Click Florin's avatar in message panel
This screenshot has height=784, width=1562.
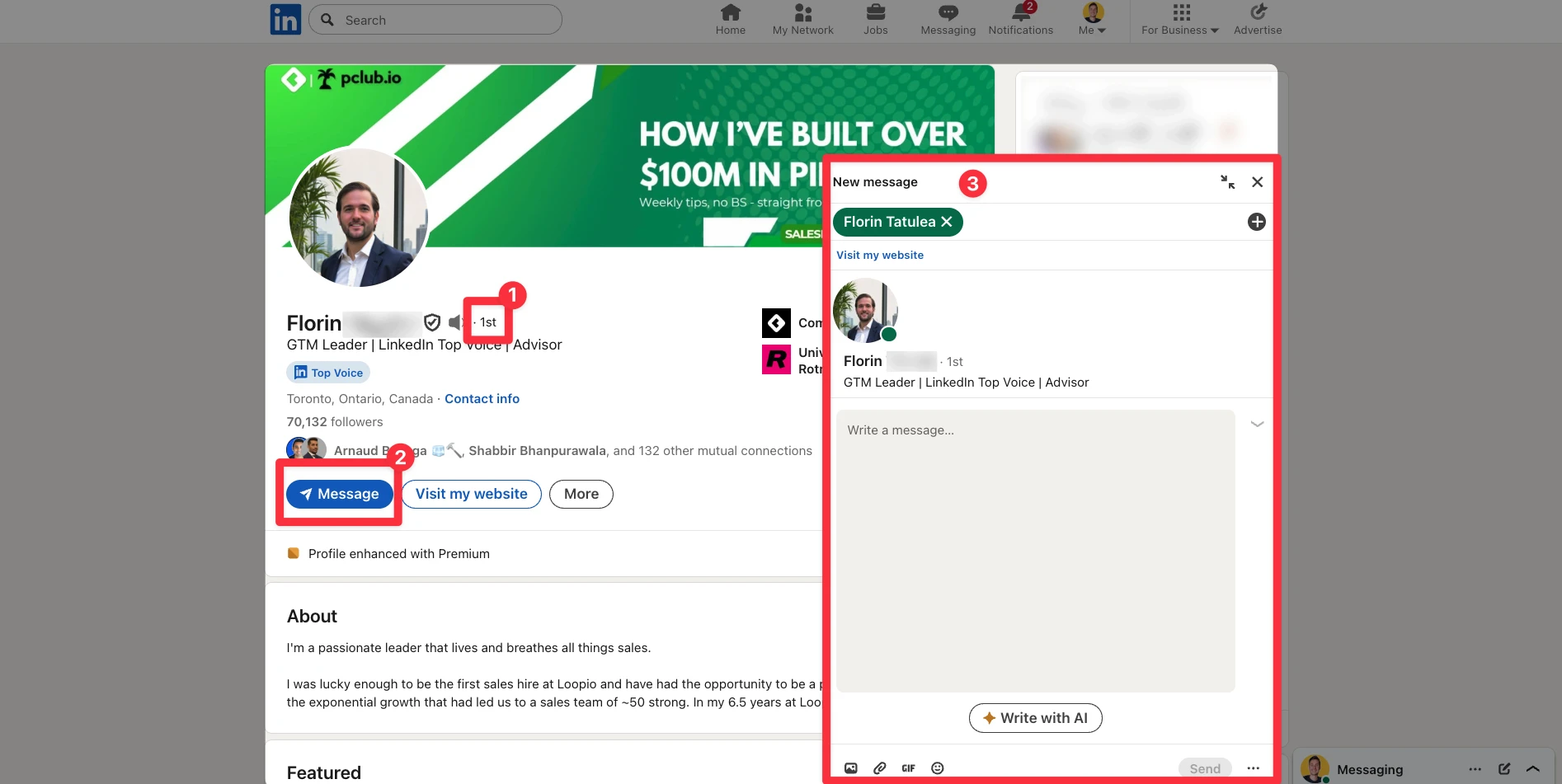pos(865,311)
